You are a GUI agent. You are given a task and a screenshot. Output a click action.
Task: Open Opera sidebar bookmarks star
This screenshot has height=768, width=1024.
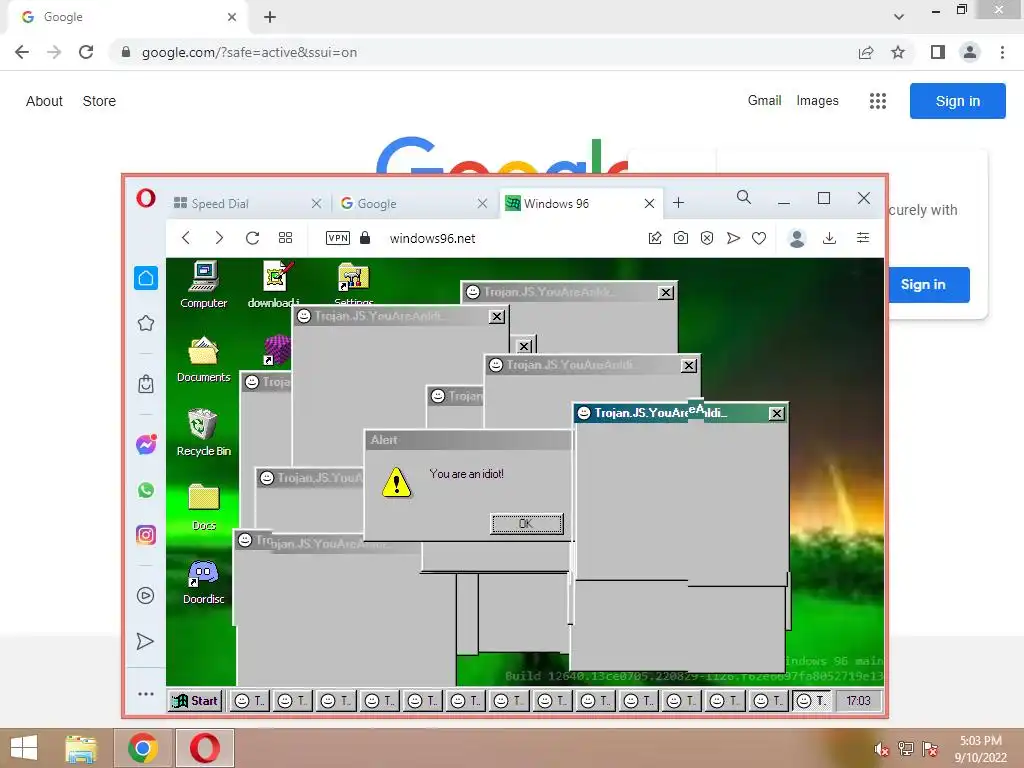click(146, 323)
